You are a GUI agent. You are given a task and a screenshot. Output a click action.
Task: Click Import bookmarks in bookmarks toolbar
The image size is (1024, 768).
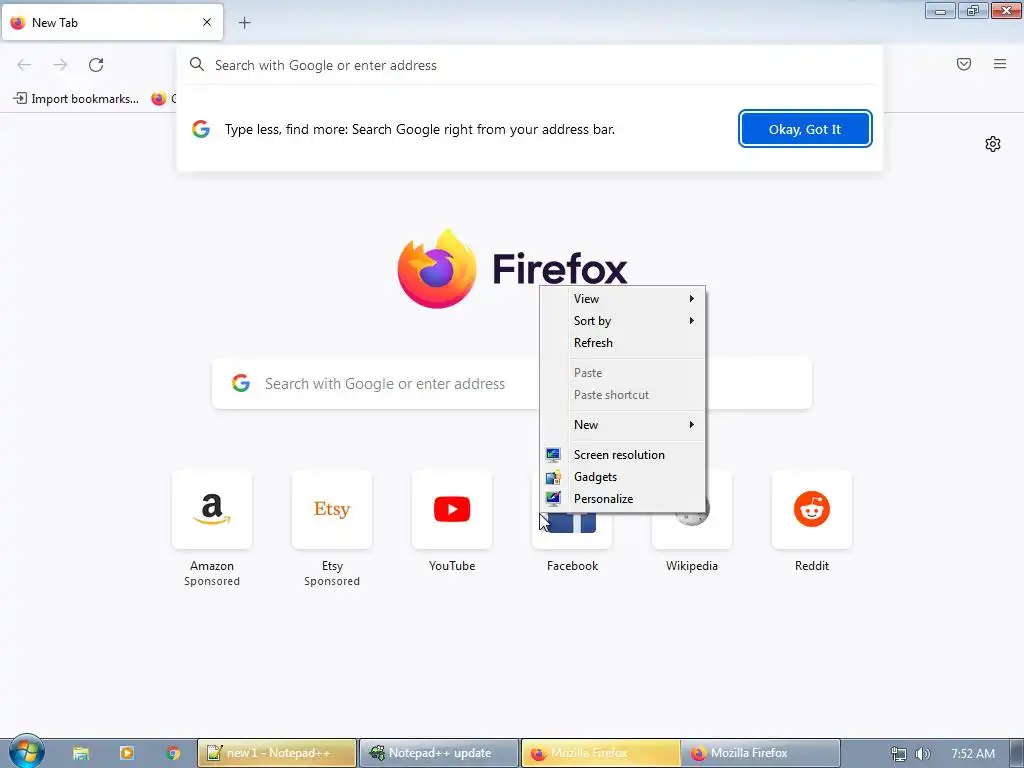76,99
